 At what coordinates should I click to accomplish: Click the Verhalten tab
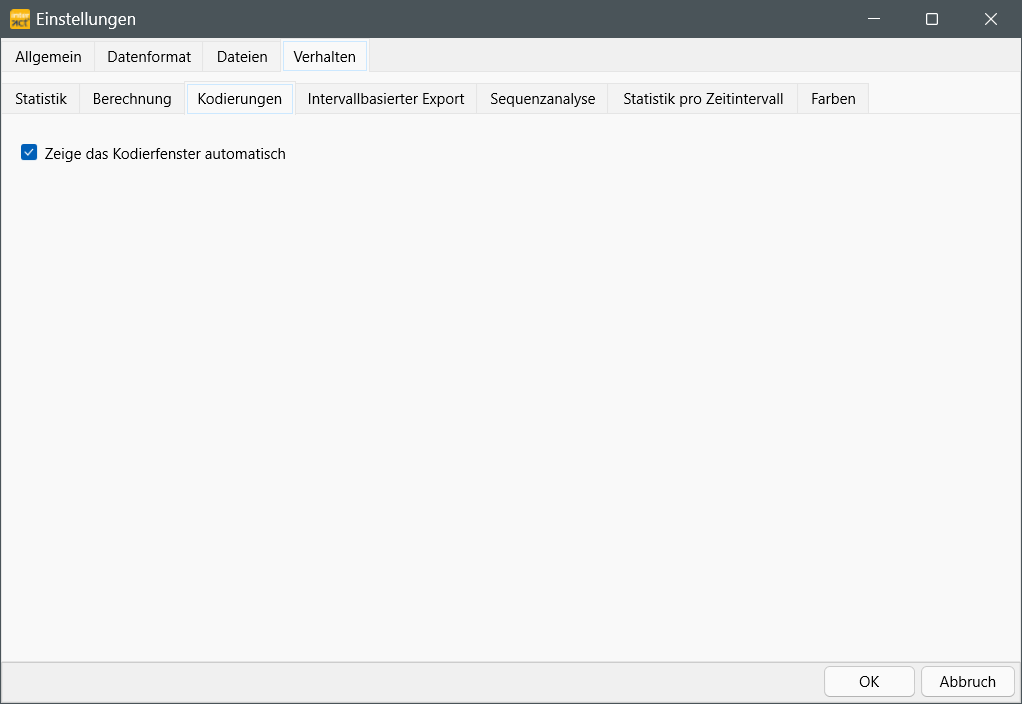click(325, 57)
